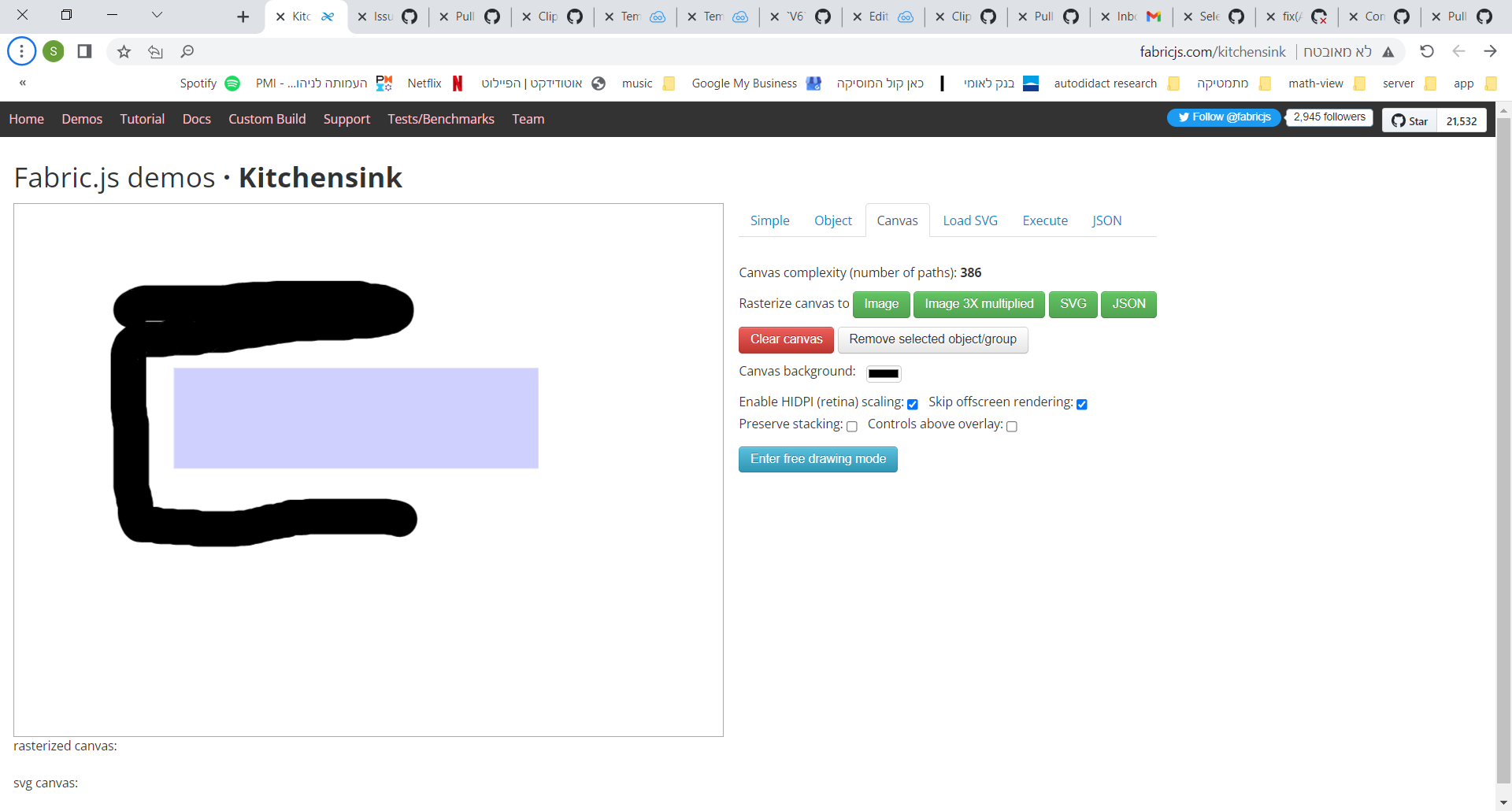Switch to the Load SVG tab
Image resolution: width=1512 pixels, height=811 pixels.
pyautogui.click(x=970, y=220)
